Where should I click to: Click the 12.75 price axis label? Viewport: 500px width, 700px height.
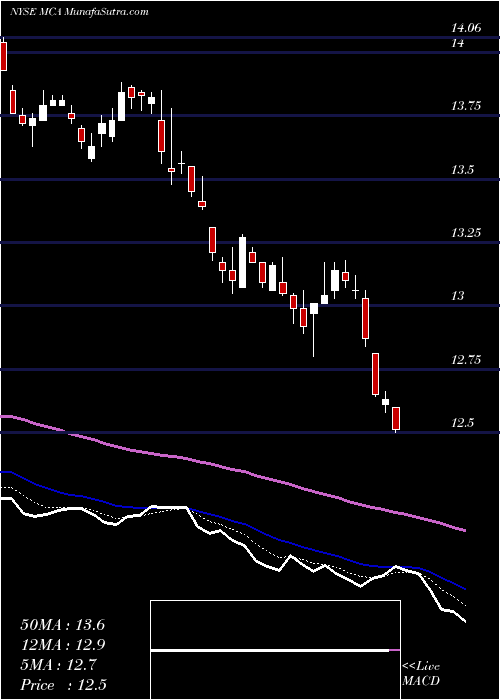[466, 359]
